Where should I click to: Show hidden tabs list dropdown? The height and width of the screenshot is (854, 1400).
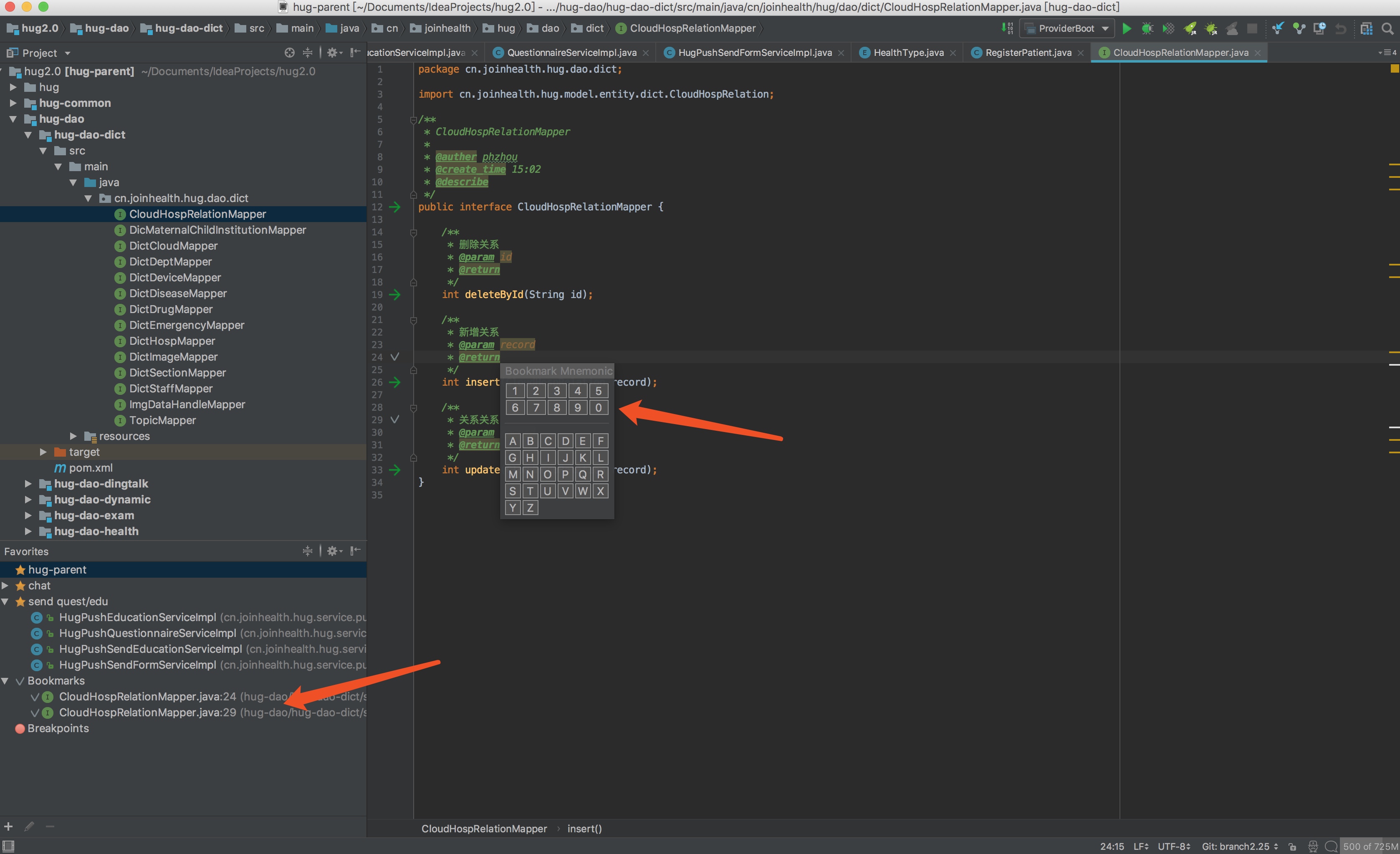coord(1387,53)
